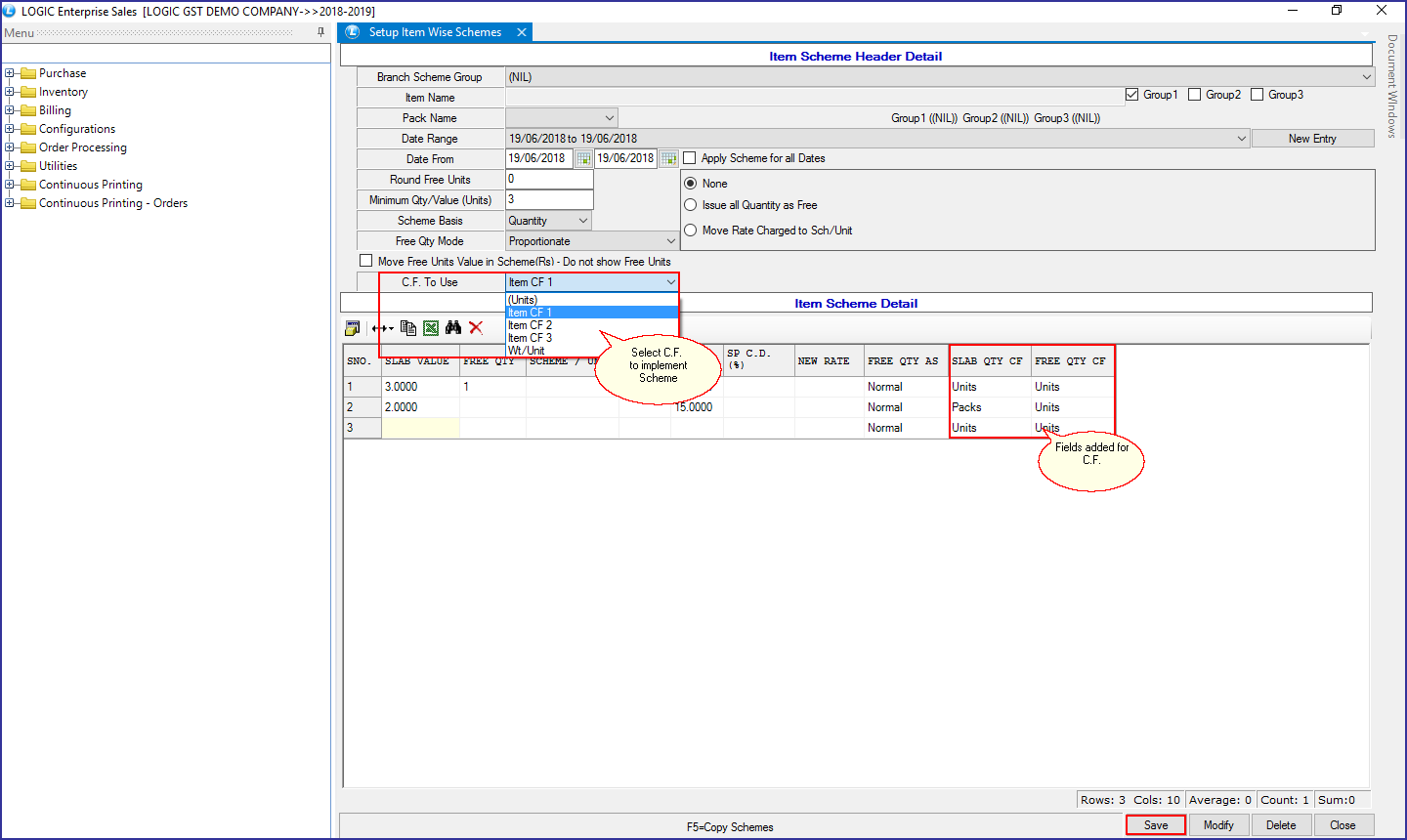Viewport: 1407px width, 840px height.
Task: Click slab value cell 3.0000
Action: coord(420,387)
